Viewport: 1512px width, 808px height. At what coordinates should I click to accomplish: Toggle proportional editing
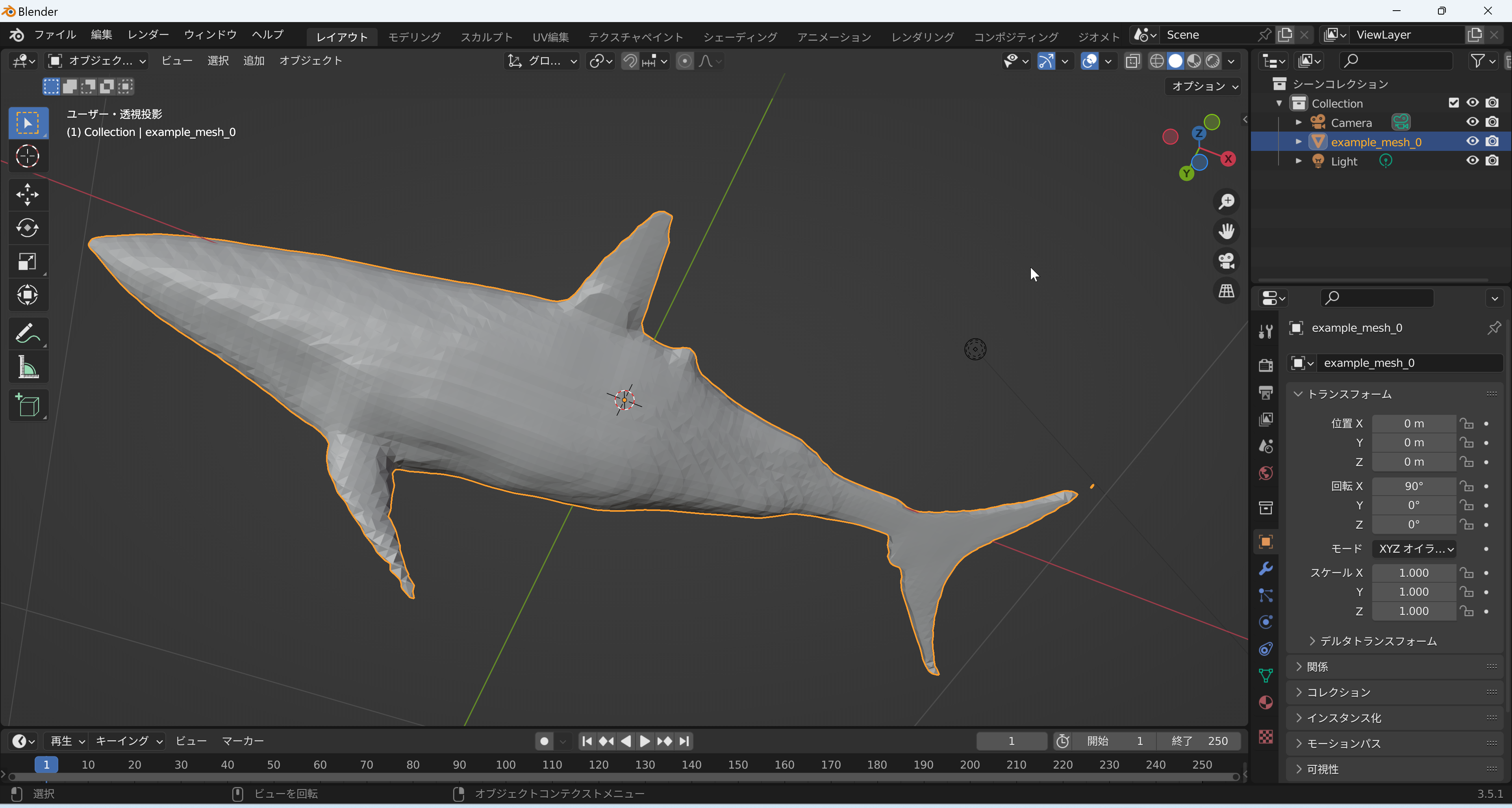click(x=684, y=61)
